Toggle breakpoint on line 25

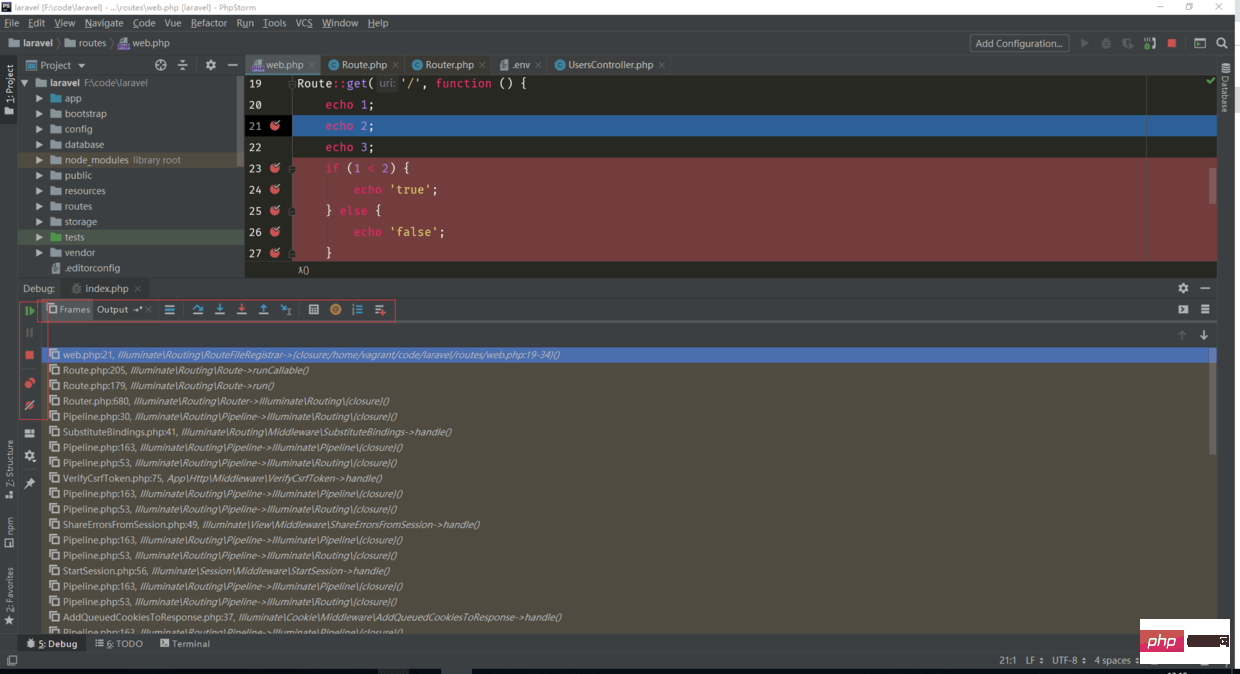click(x=275, y=210)
